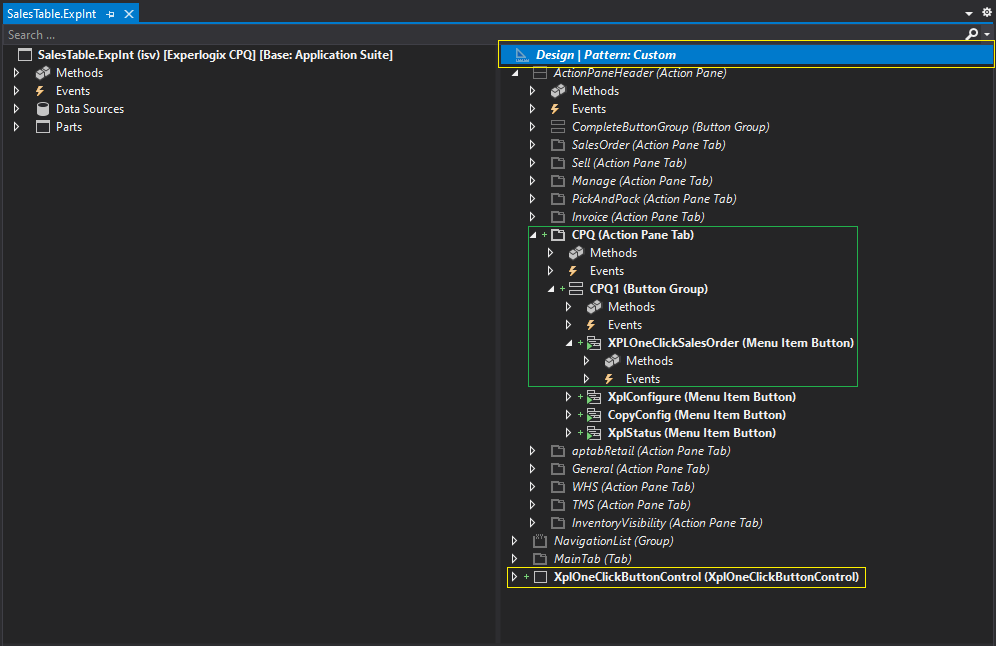Click the ActionPaneHeader action pane icon

tap(540, 73)
